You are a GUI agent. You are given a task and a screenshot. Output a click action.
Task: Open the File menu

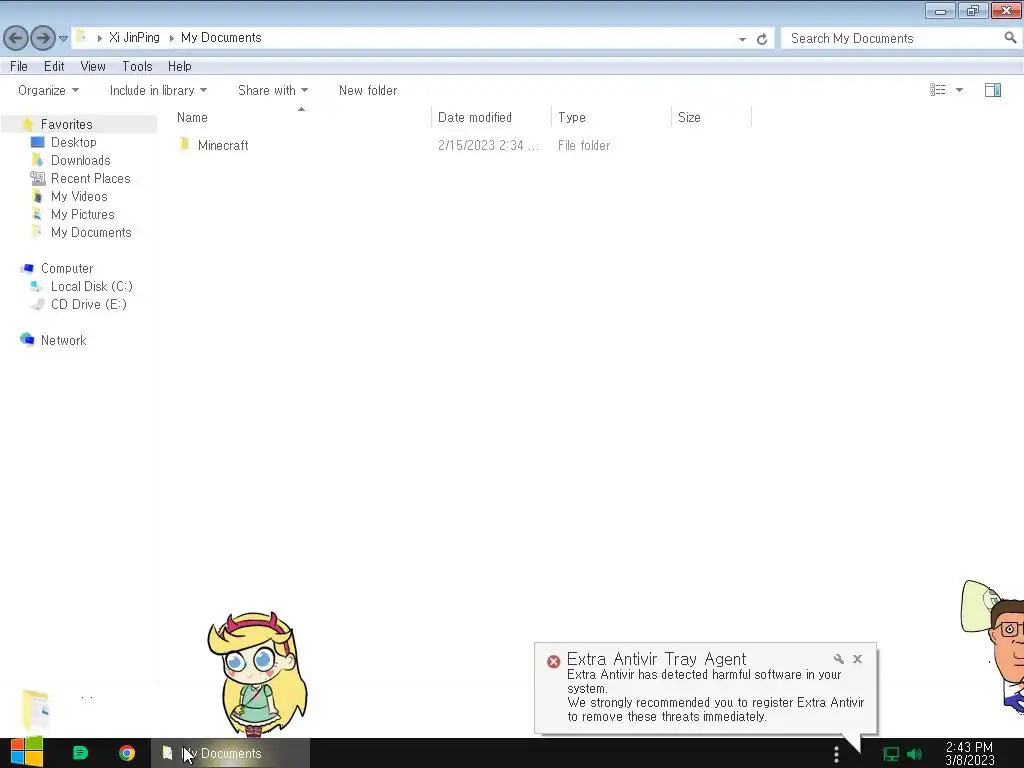coord(19,66)
